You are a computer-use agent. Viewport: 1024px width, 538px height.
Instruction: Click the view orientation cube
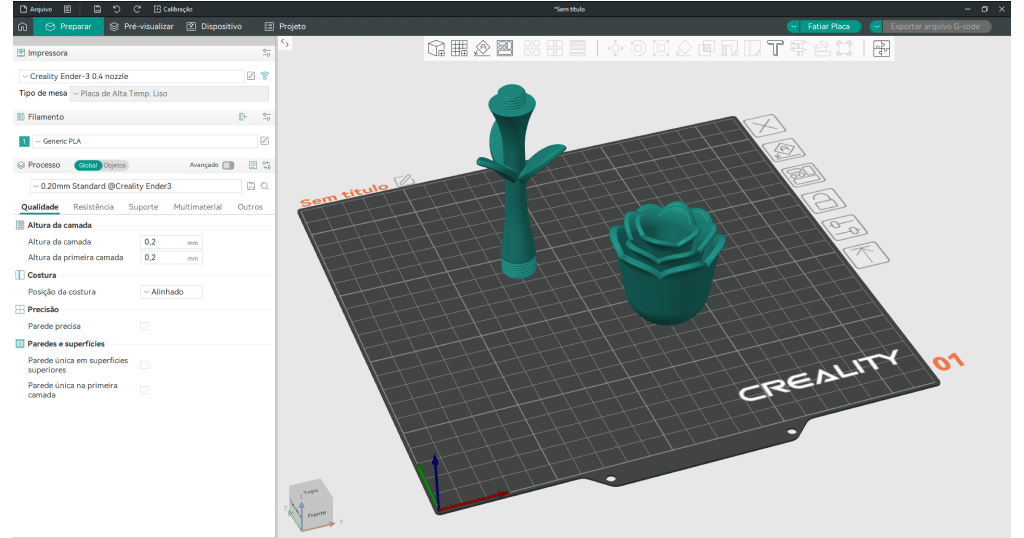311,503
